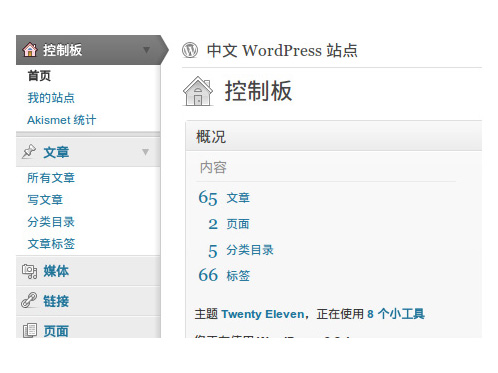Click the 8 个小工具 widgets link
The height and width of the screenshot is (373, 498).
(x=396, y=314)
